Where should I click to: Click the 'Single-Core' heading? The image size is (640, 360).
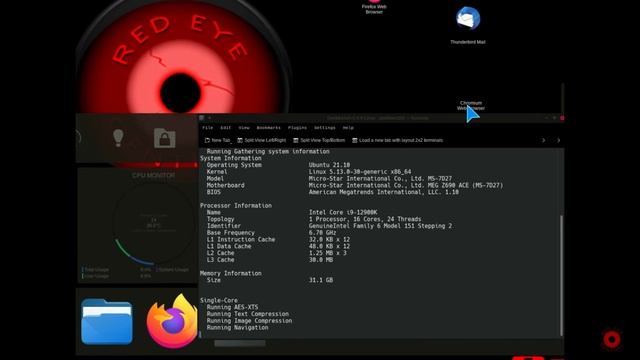click(219, 300)
